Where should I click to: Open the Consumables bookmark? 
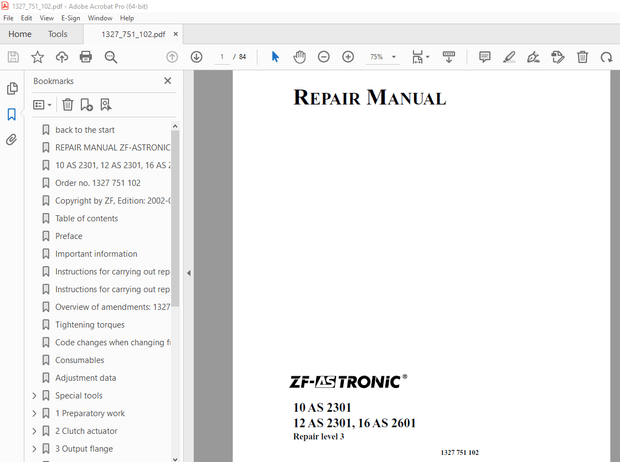[79, 360]
